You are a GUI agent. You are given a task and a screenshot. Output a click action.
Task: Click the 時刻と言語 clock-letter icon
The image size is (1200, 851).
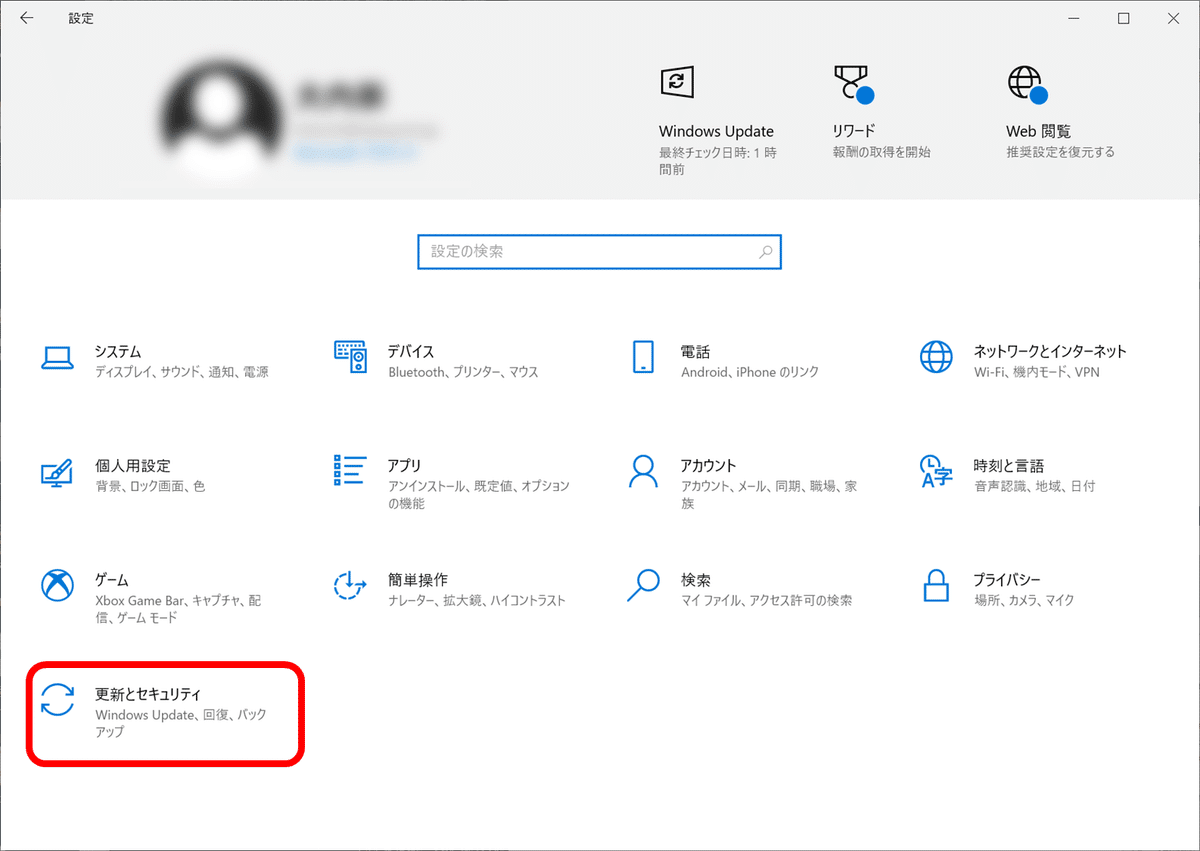tap(936, 471)
